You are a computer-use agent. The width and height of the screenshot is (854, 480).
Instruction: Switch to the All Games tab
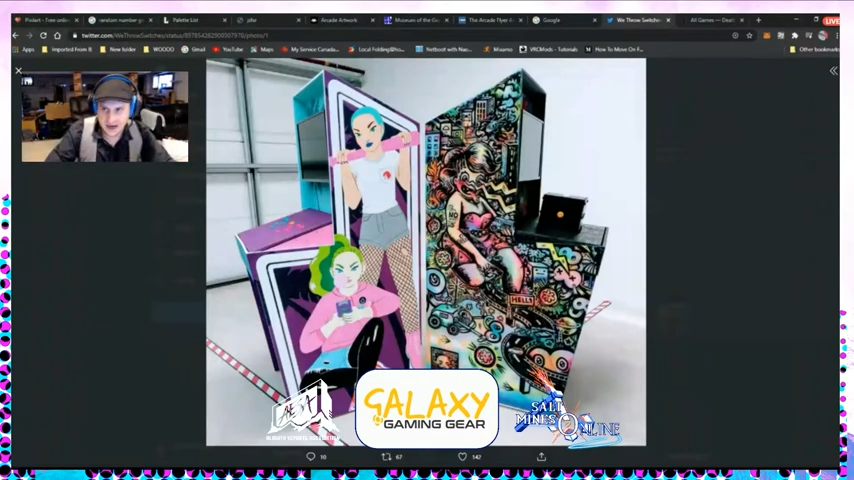712,20
